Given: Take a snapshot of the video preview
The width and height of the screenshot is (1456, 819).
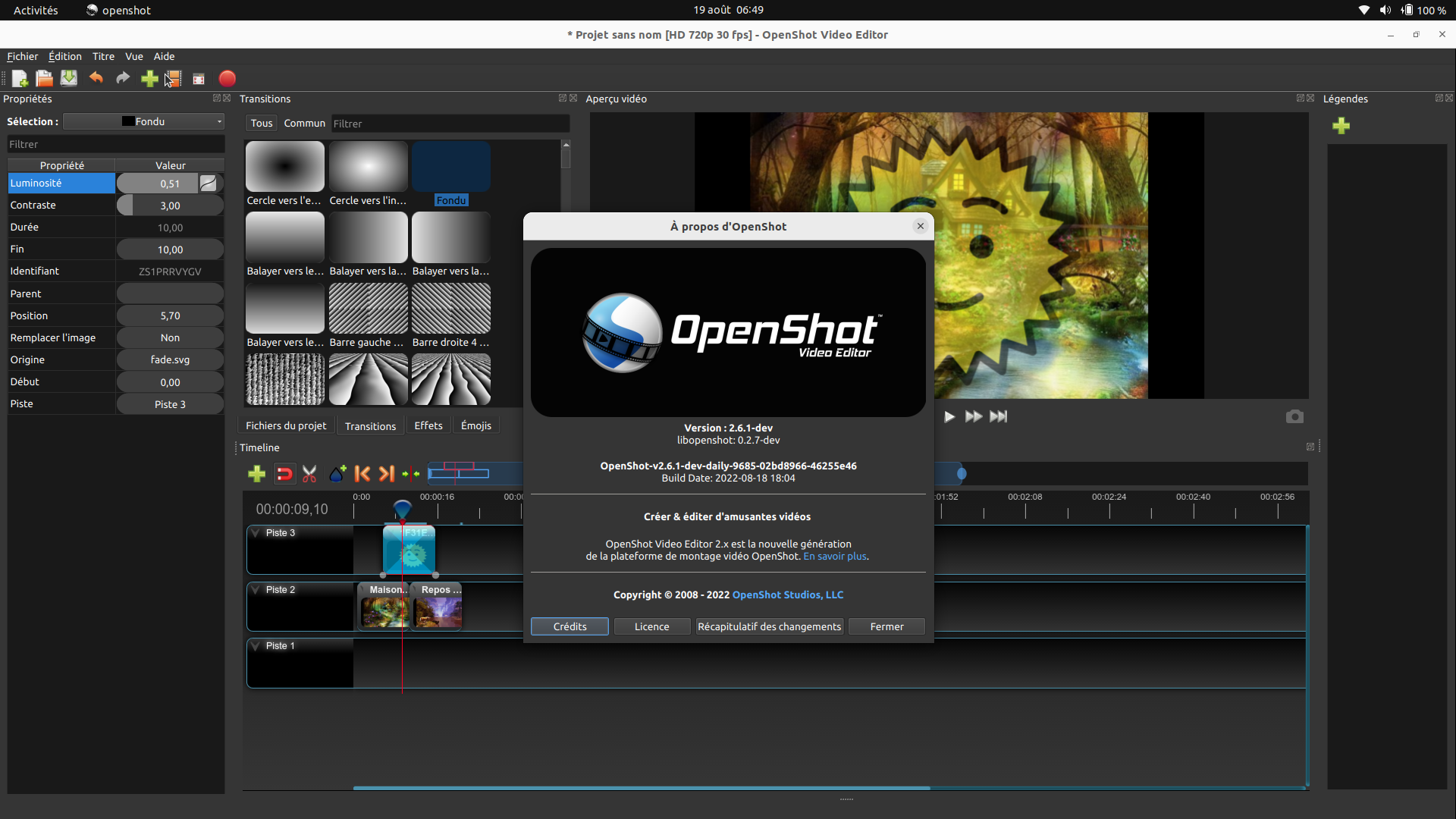Looking at the screenshot, I should click(1294, 416).
